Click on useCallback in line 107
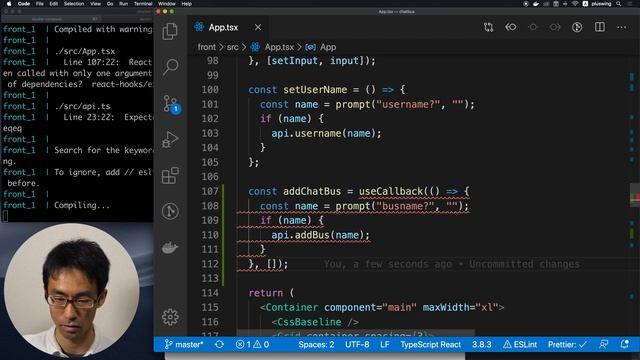 (391, 191)
